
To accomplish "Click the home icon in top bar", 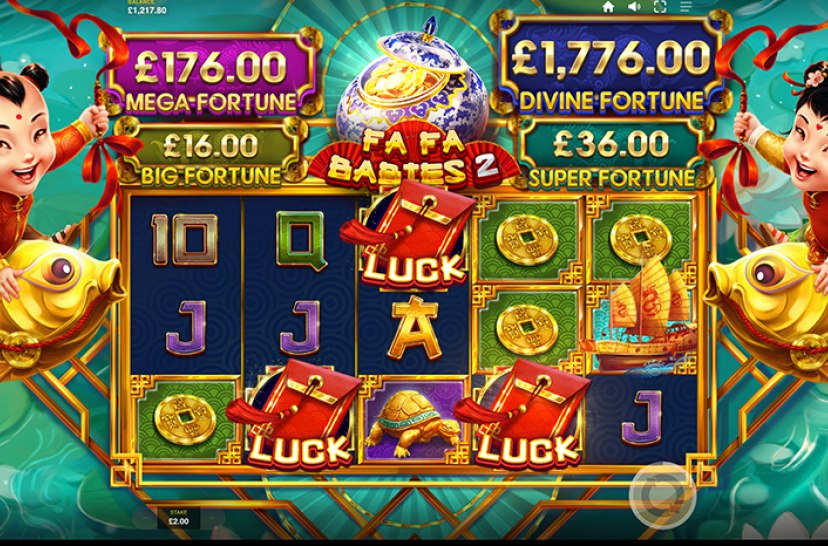I will pos(608,7).
